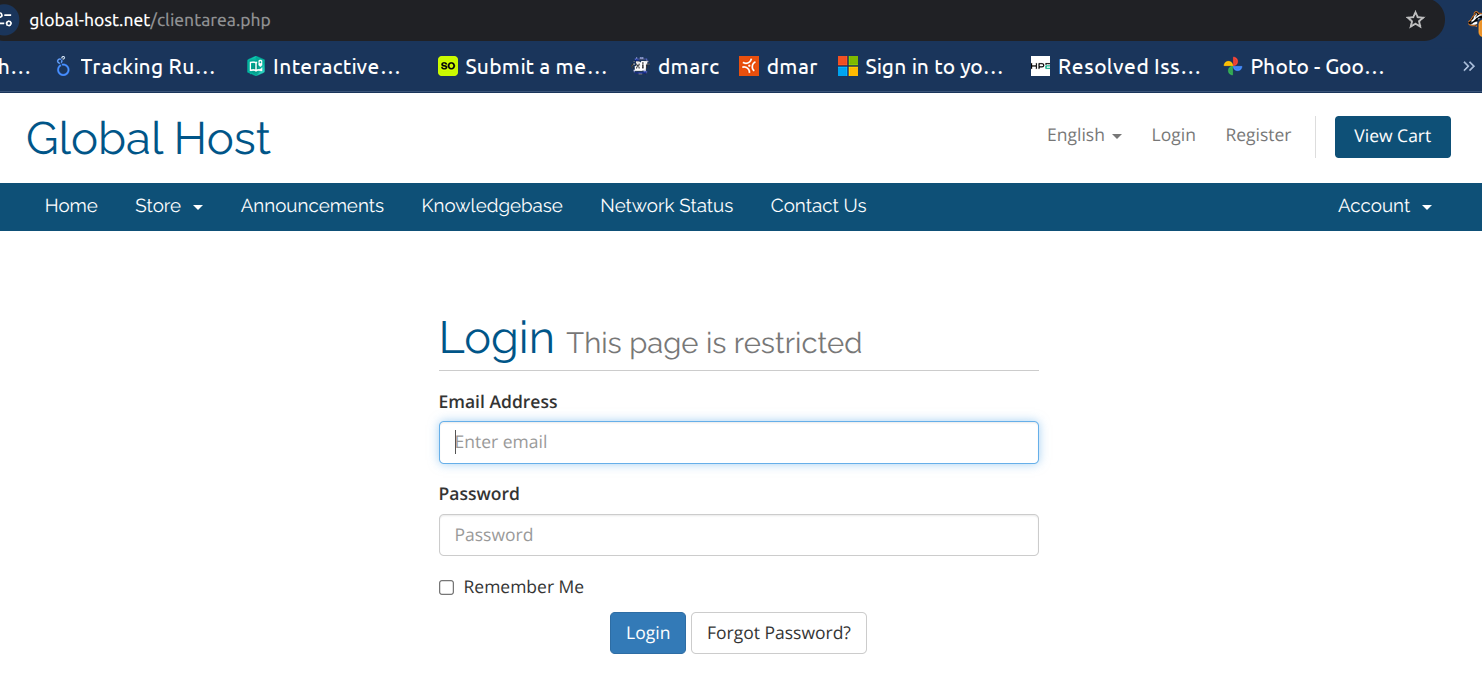Screen dimensions: 1482x681
Task: Click inside the Email Address field
Action: 738,442
